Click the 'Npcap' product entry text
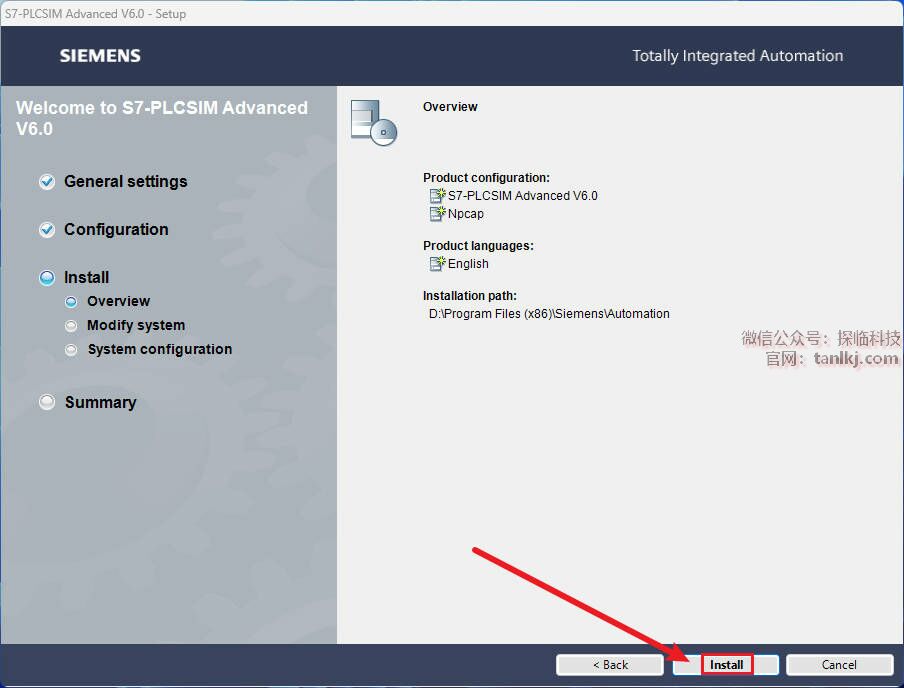904x688 pixels. [x=466, y=214]
